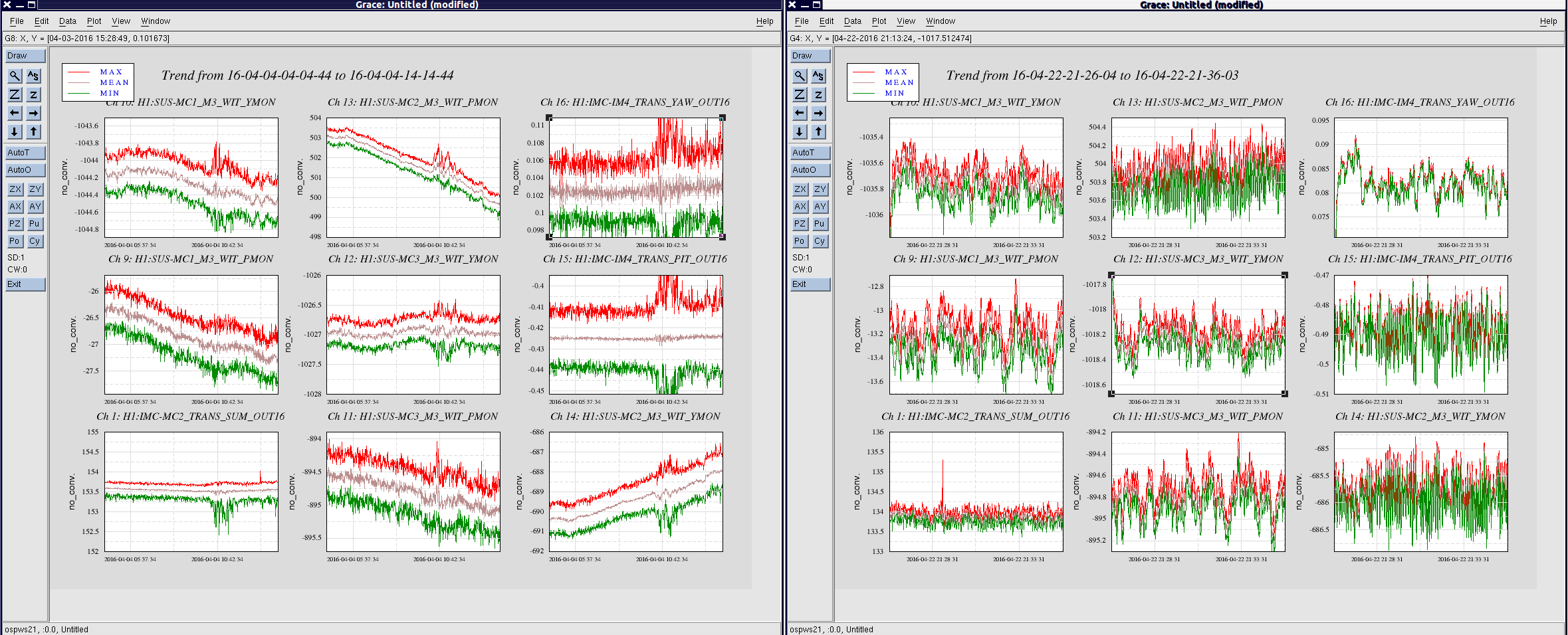Click Ch 1 IMC-MC2_TRANS_SUM plot in right window
This screenshot has width=1568, height=635.
pos(976,492)
